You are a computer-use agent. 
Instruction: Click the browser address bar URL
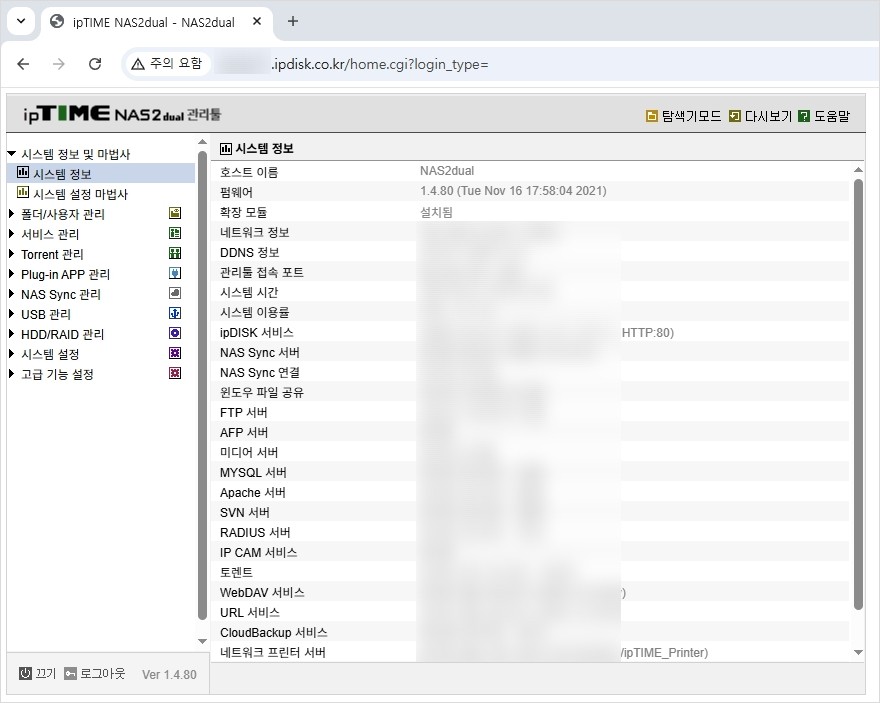380,64
